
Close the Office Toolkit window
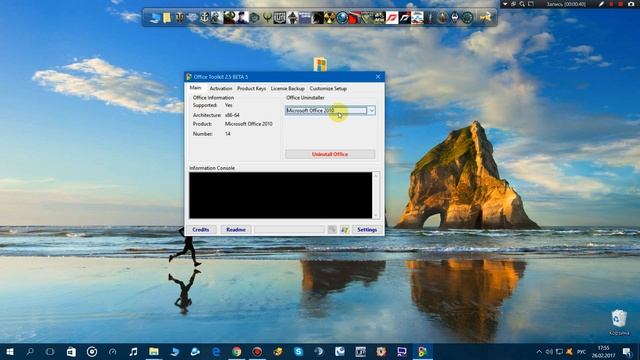coord(378,77)
